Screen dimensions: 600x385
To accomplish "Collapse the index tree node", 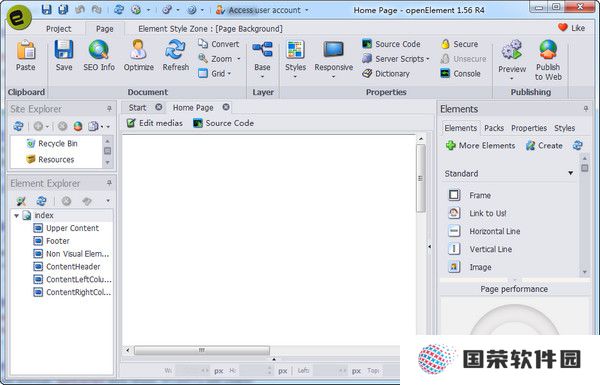I will pyautogui.click(x=16, y=215).
